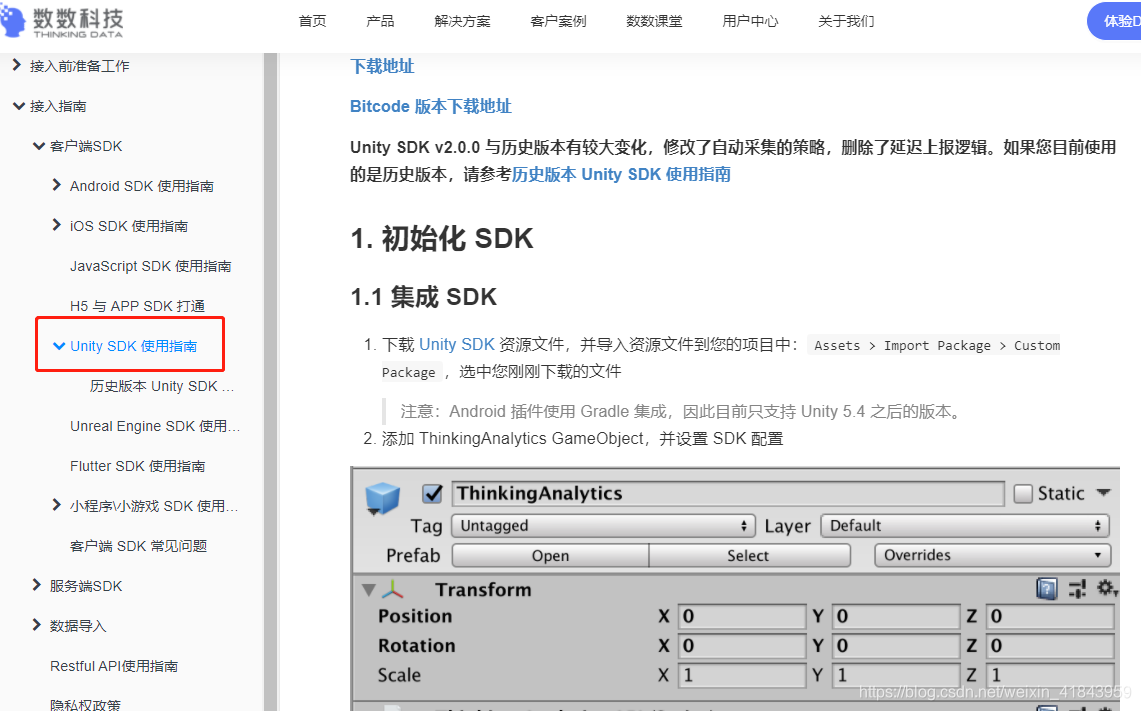The height and width of the screenshot is (711, 1141).
Task: Open Restful API使用指南 page
Action: [x=114, y=666]
